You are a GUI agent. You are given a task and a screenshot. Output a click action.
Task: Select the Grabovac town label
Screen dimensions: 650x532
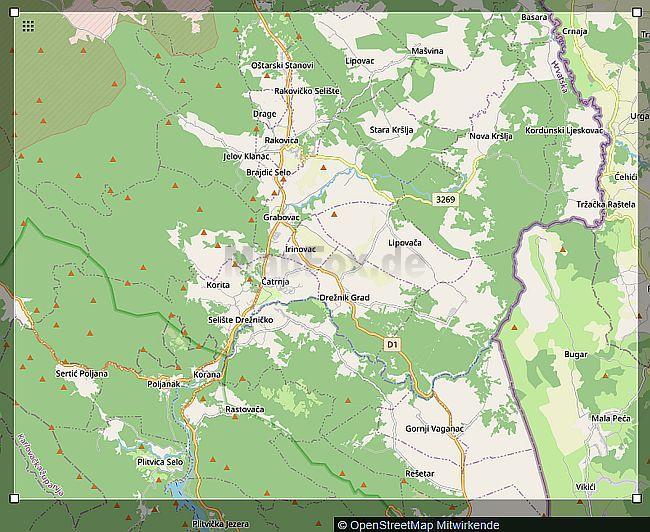pyautogui.click(x=281, y=217)
